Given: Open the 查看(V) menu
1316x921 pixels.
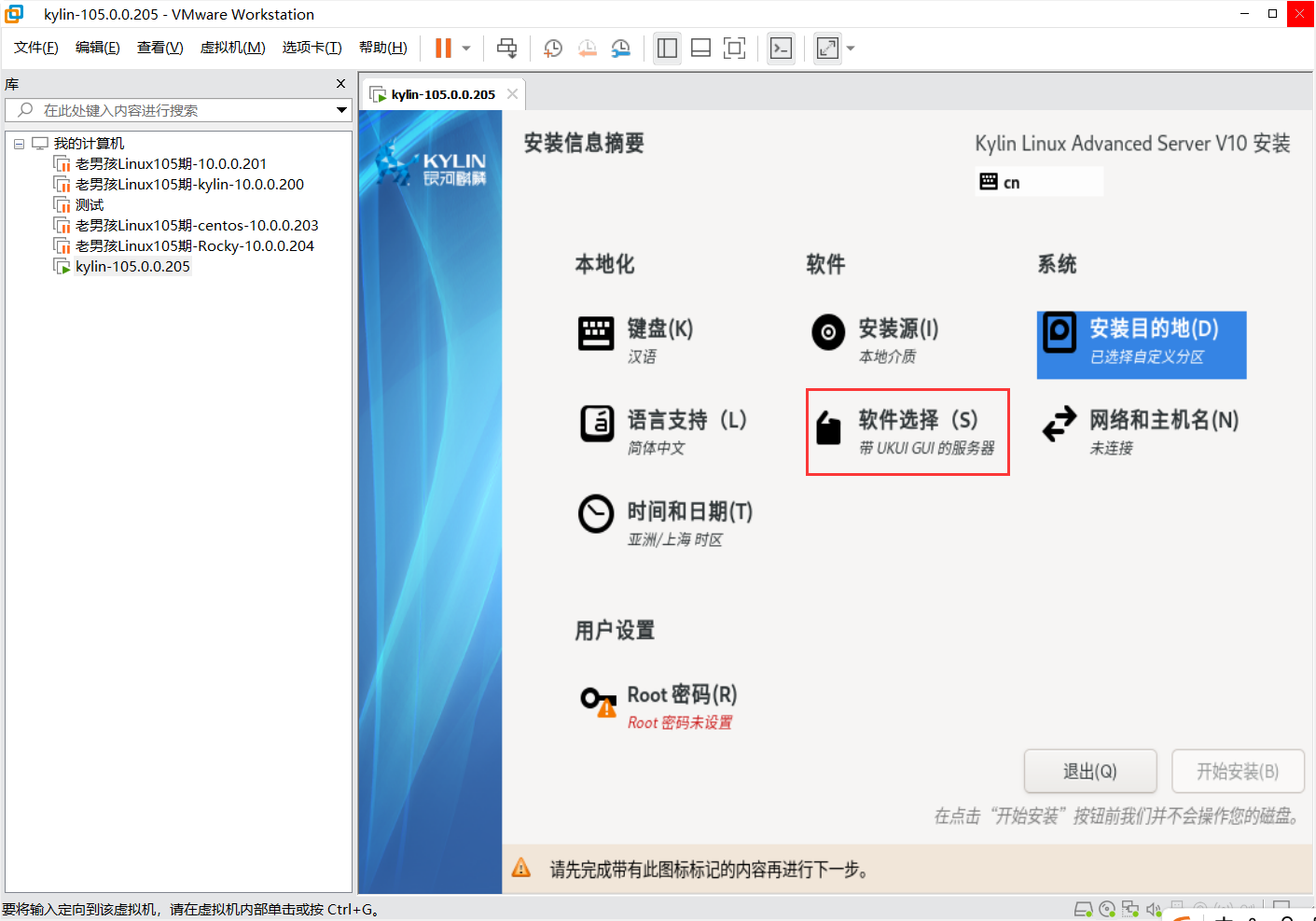Looking at the screenshot, I should [160, 48].
